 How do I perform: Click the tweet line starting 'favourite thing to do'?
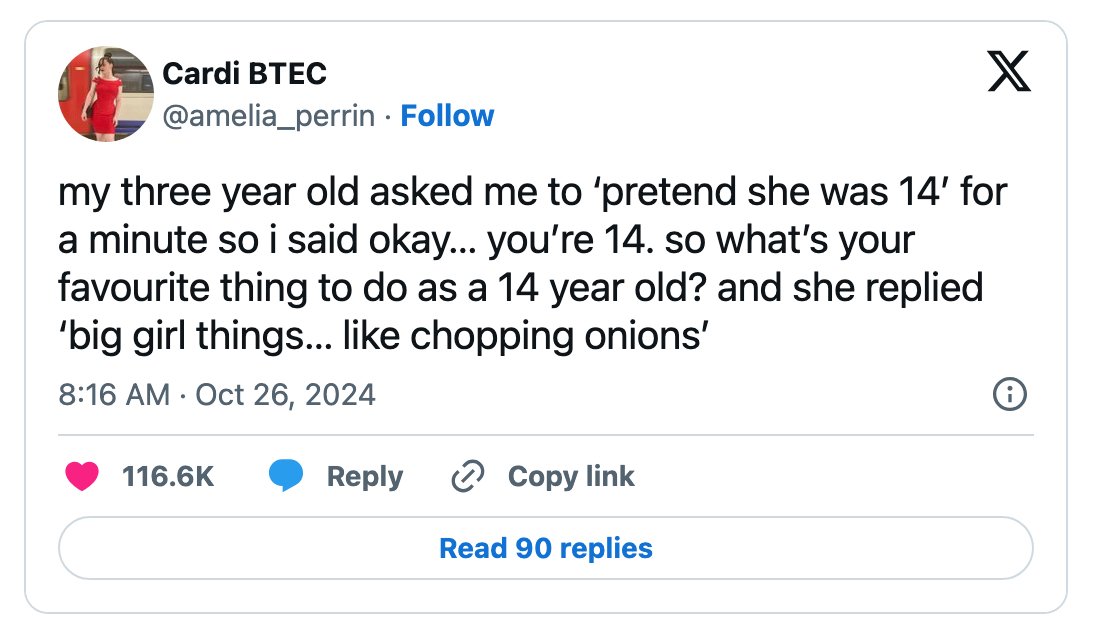coord(521,289)
